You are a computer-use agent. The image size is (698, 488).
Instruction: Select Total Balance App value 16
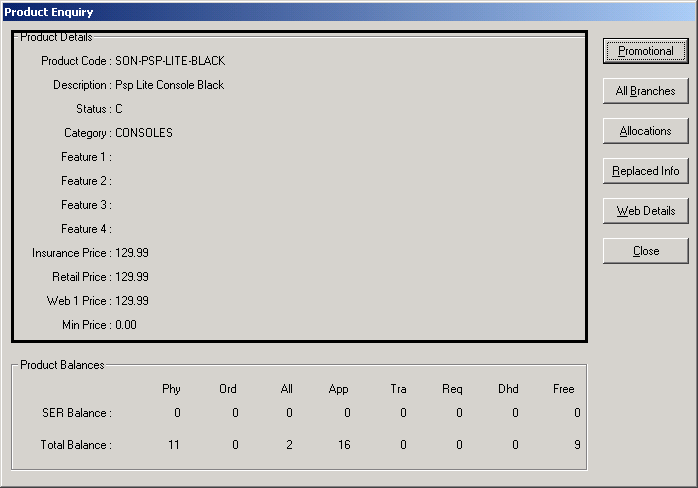(342, 445)
